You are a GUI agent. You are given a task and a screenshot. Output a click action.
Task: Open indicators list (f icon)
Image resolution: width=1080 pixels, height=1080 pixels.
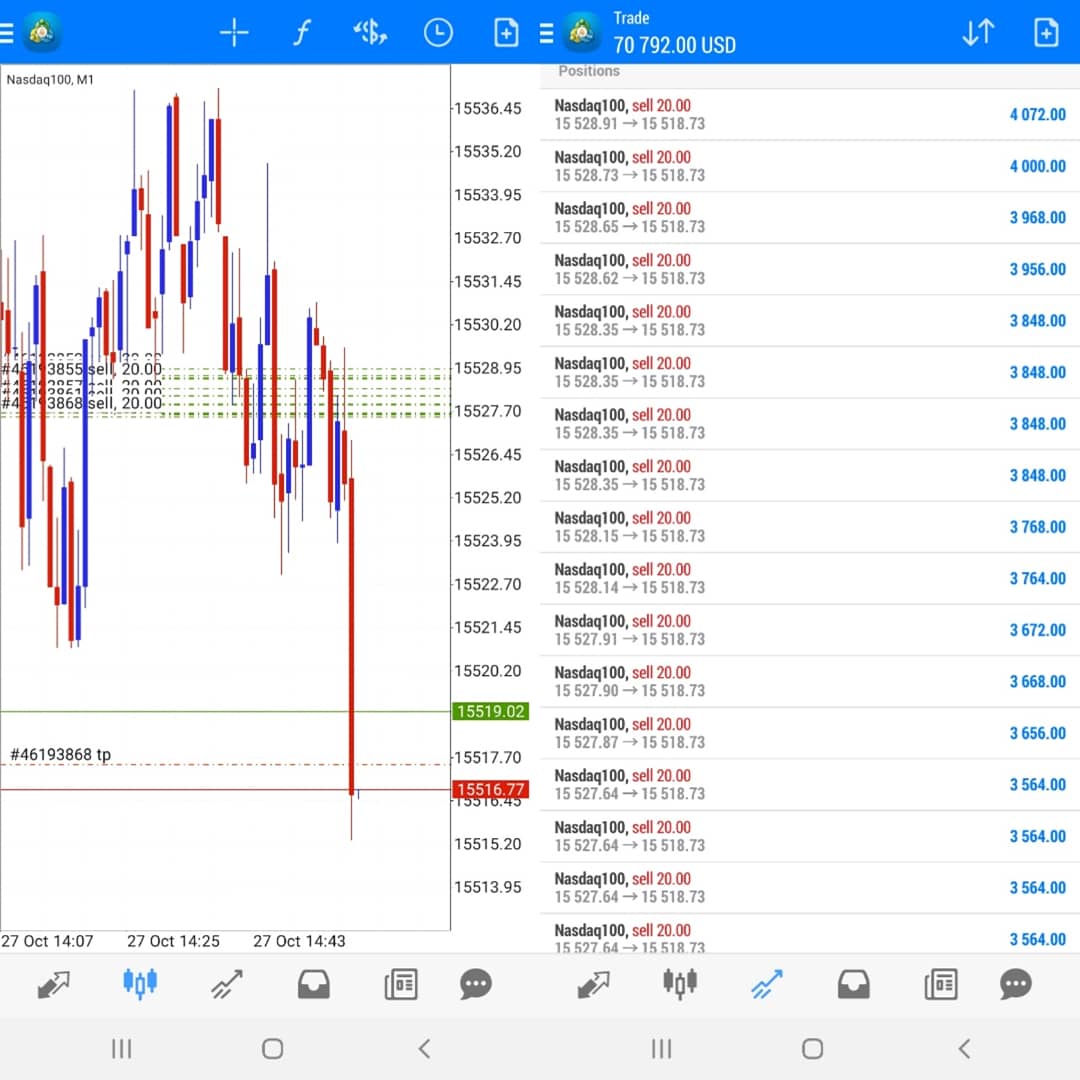tap(302, 32)
